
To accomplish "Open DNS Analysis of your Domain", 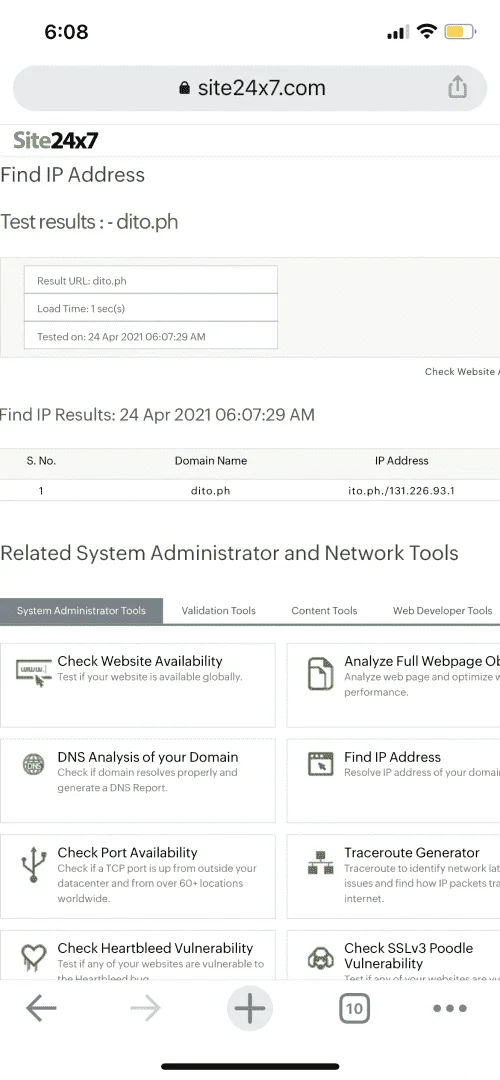I will tap(147, 757).
